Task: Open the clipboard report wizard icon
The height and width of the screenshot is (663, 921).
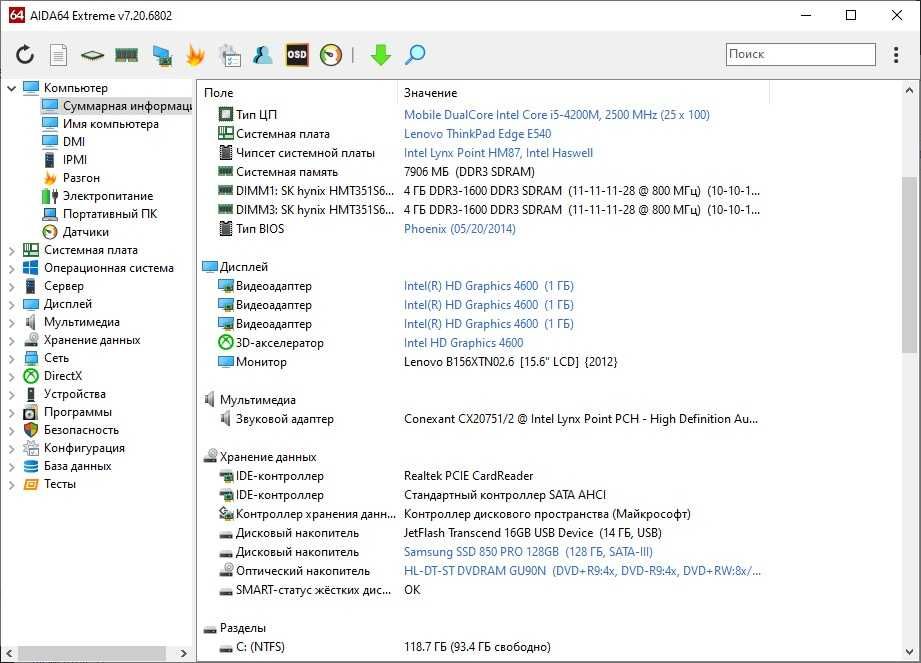Action: tap(230, 55)
